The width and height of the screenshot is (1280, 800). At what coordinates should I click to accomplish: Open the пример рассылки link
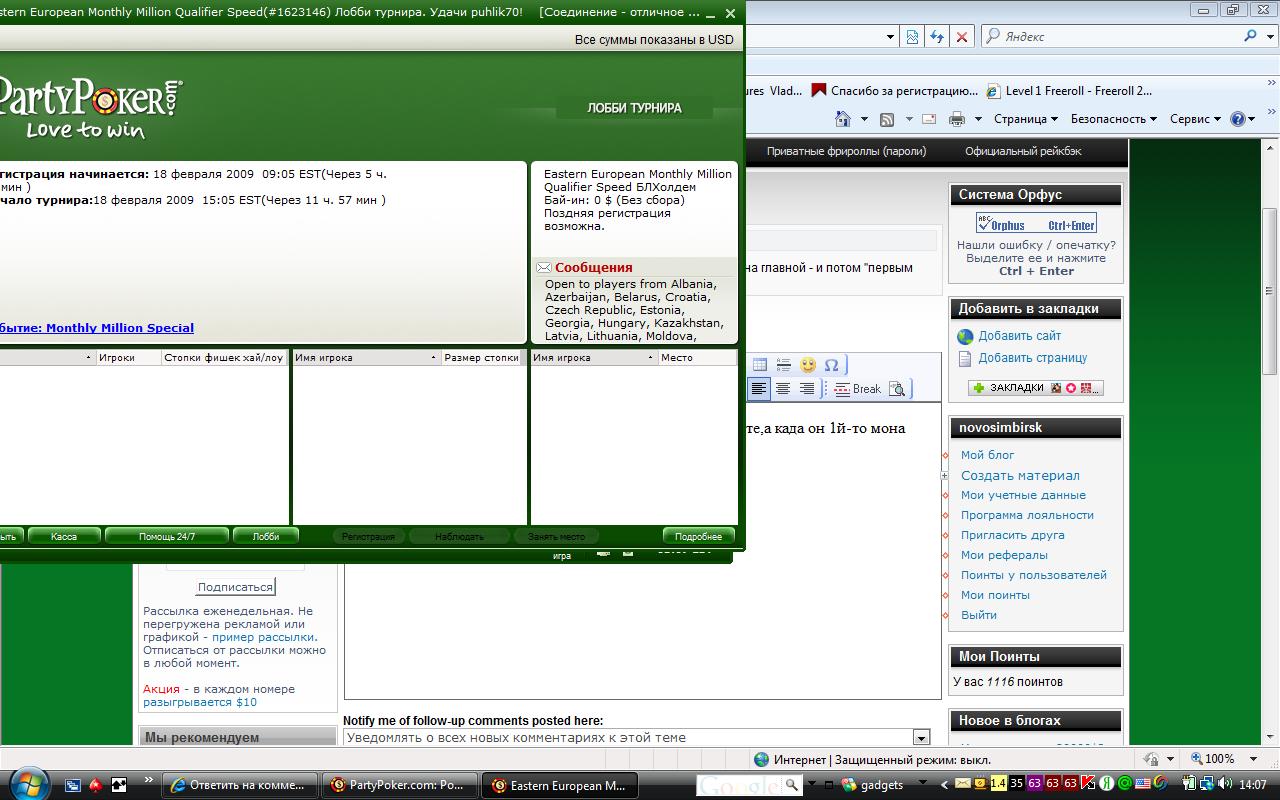(x=264, y=637)
